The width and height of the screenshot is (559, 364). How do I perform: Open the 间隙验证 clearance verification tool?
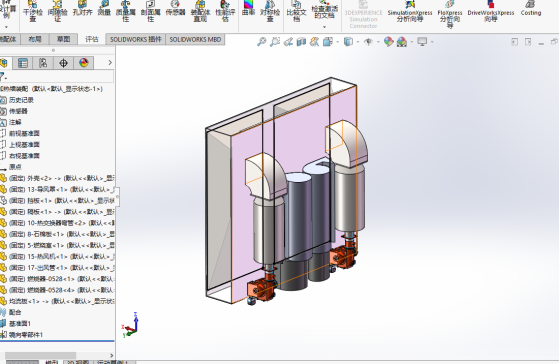(57, 11)
